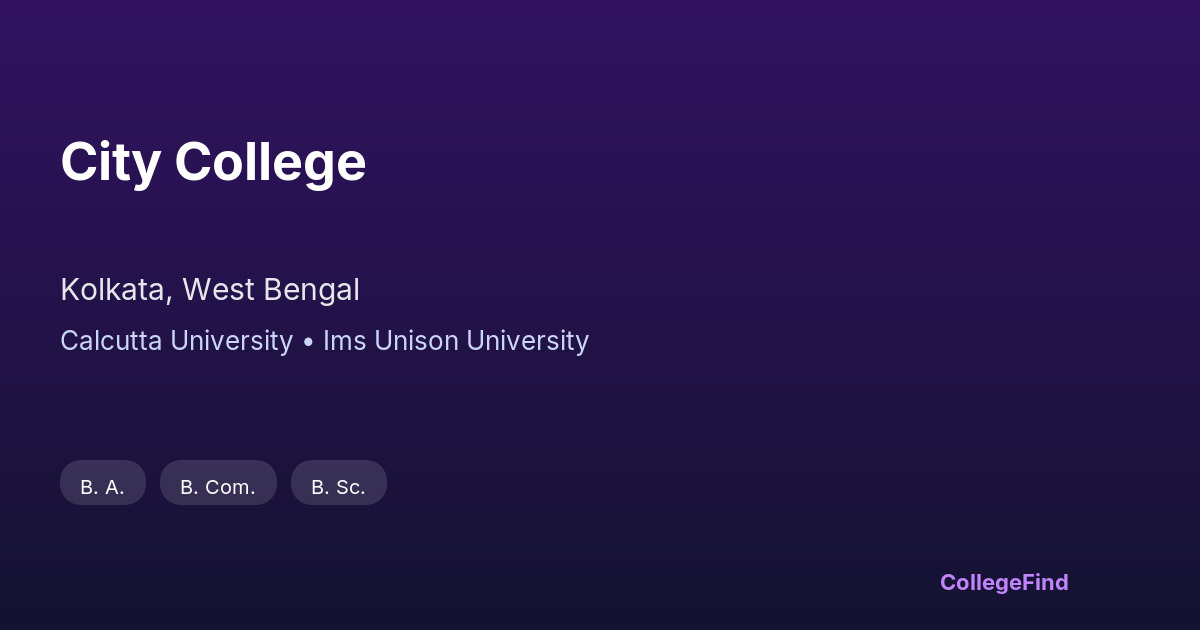The width and height of the screenshot is (1200, 630).
Task: Open the Calcutta University affiliation
Action: pos(176,341)
